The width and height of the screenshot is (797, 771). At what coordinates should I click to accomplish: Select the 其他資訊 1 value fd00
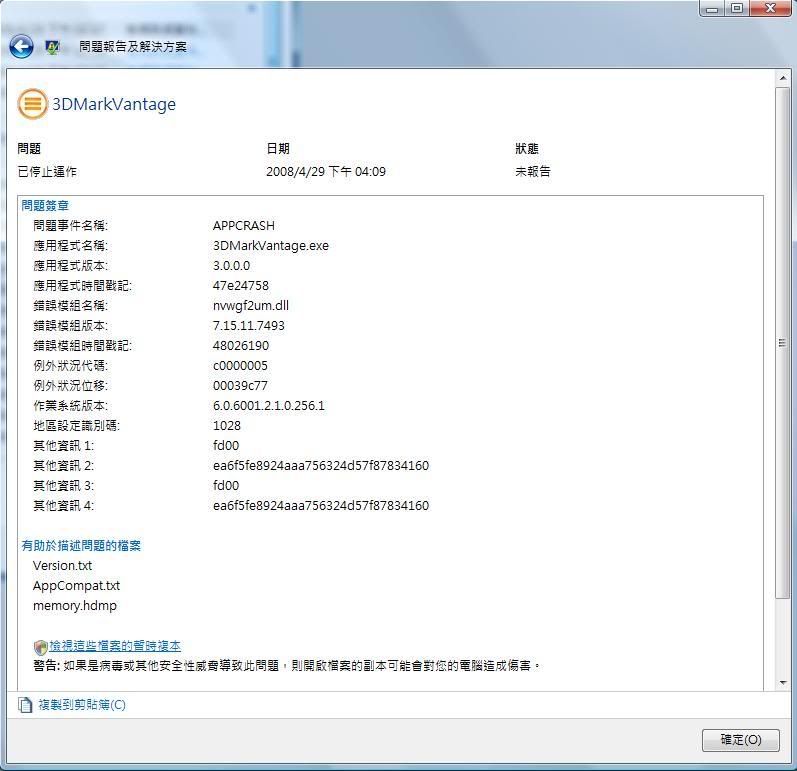point(226,446)
